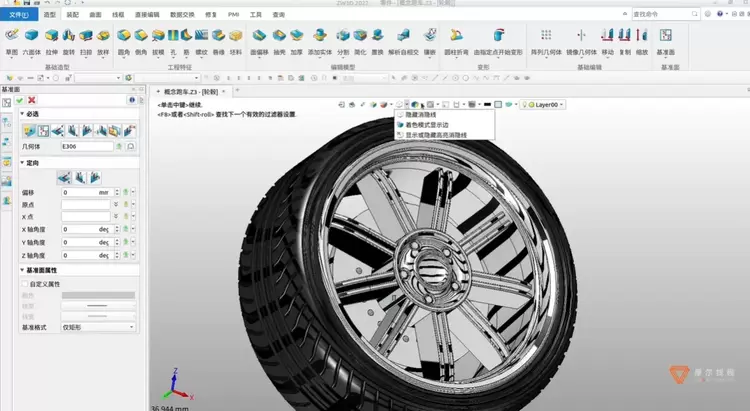Open the 基准面 (datum plane) ribbon tool
This screenshot has height=411, width=750.
click(666, 38)
